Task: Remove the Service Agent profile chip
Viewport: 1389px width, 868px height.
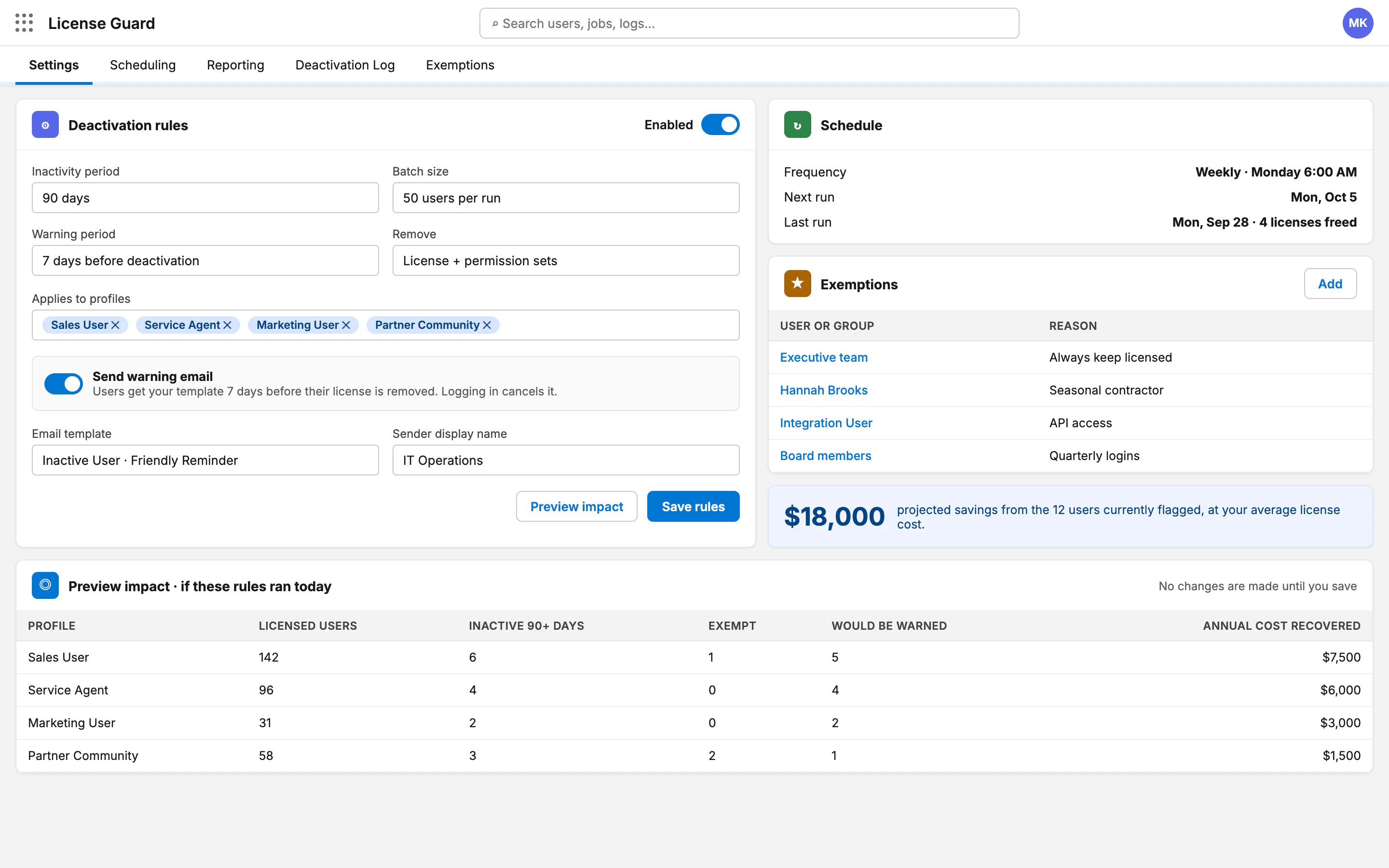Action: pyautogui.click(x=227, y=325)
